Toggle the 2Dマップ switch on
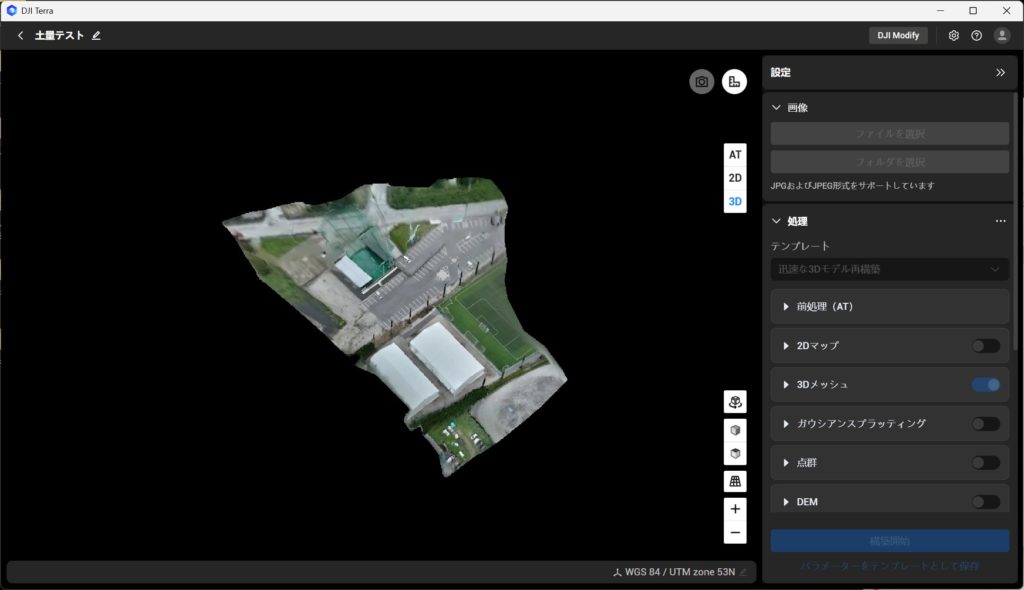 [x=985, y=346]
